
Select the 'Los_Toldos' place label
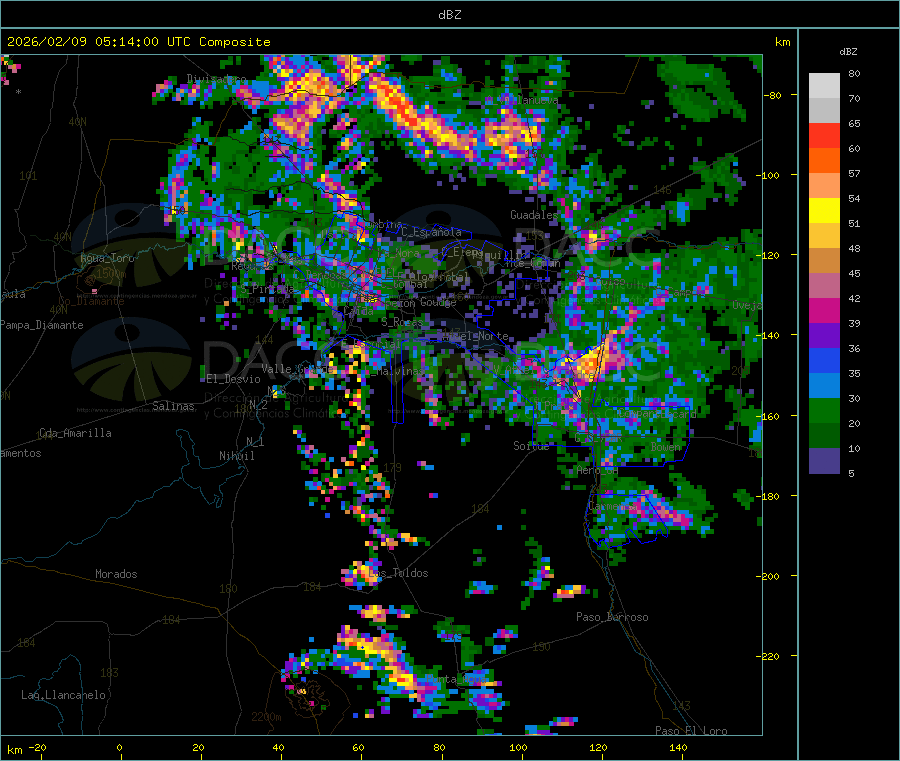[399, 573]
